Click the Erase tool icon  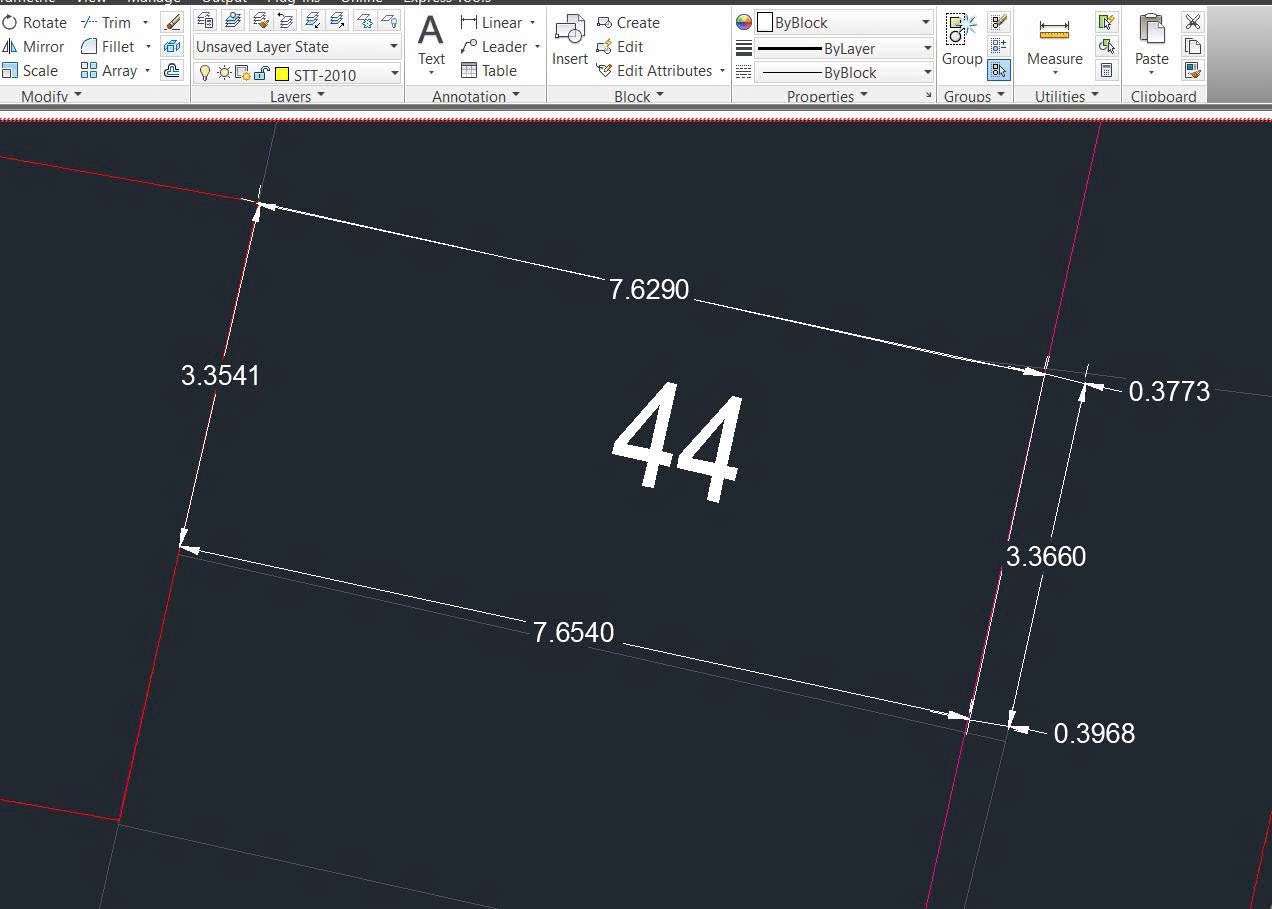pyautogui.click(x=172, y=22)
